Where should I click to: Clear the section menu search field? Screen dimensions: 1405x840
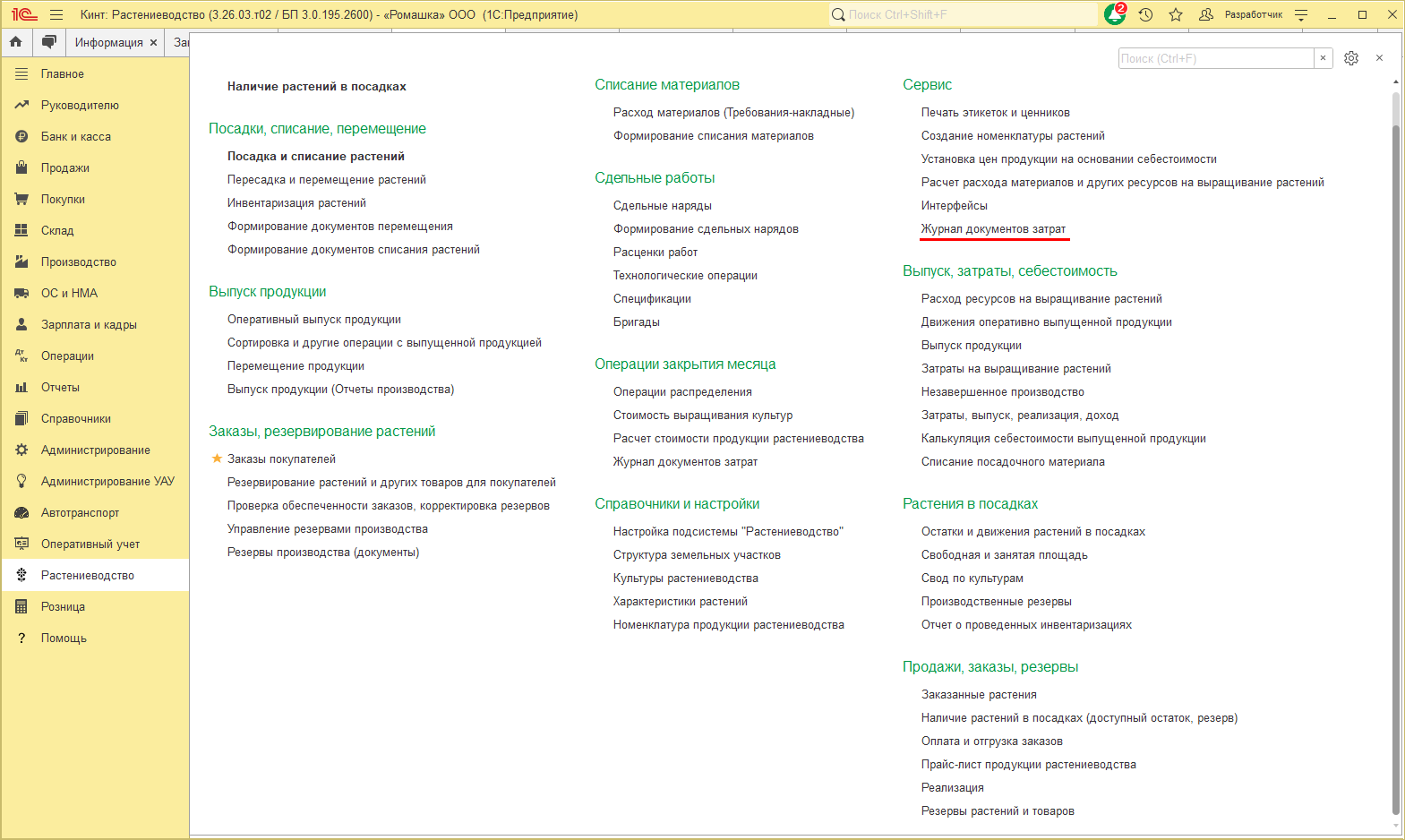(x=1323, y=58)
